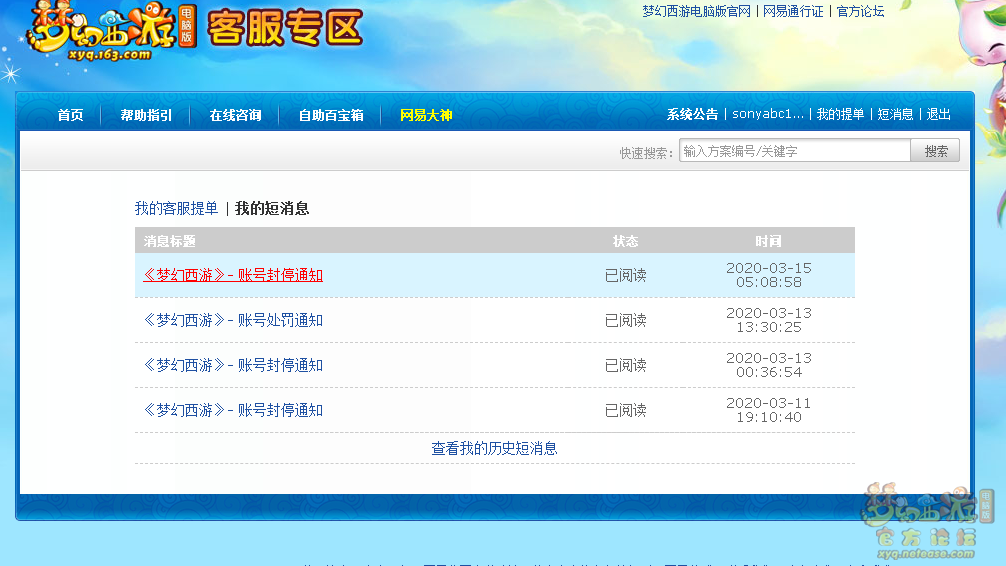This screenshot has width=1006, height=566.
Task: Go to 首页 navigation tab
Action: coord(71,115)
